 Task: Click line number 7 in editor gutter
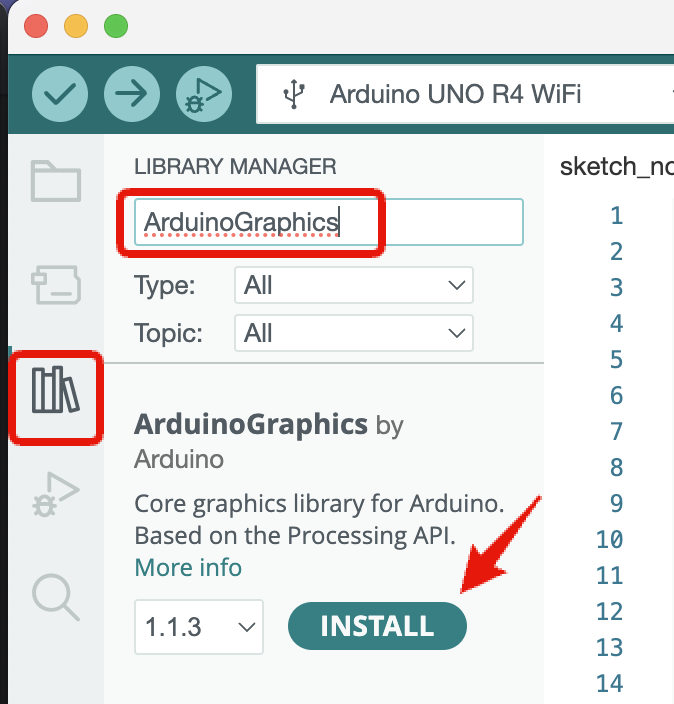point(617,431)
